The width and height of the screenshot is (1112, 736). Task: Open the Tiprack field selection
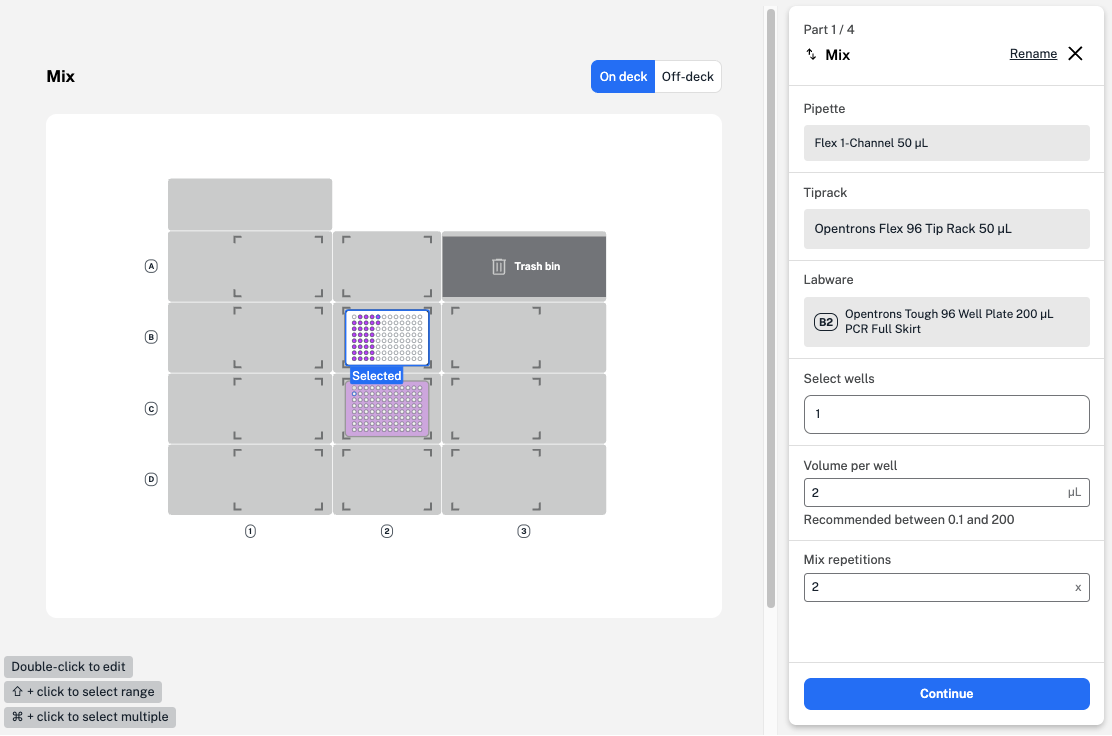click(946, 229)
